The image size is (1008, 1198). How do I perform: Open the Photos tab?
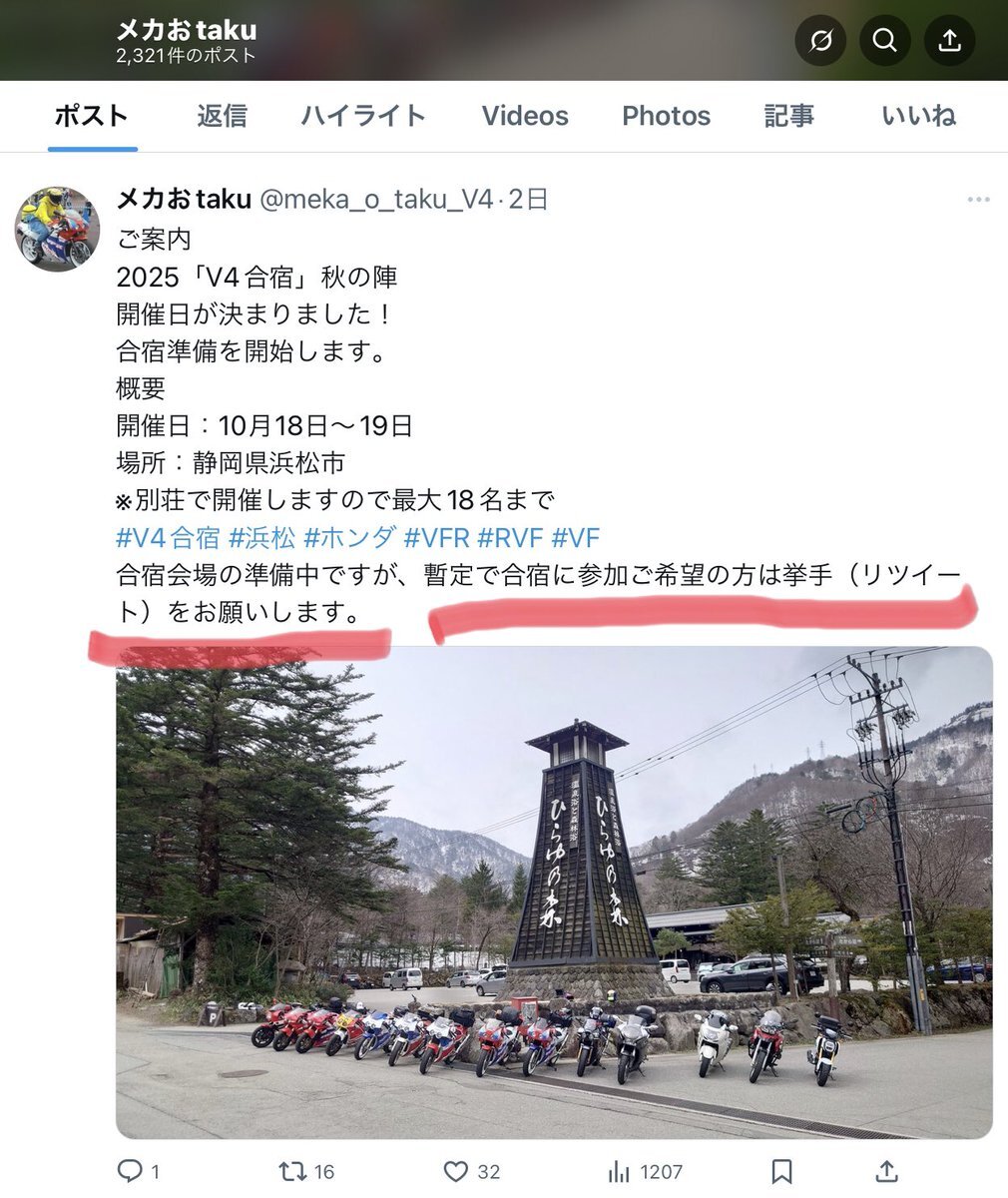point(666,116)
